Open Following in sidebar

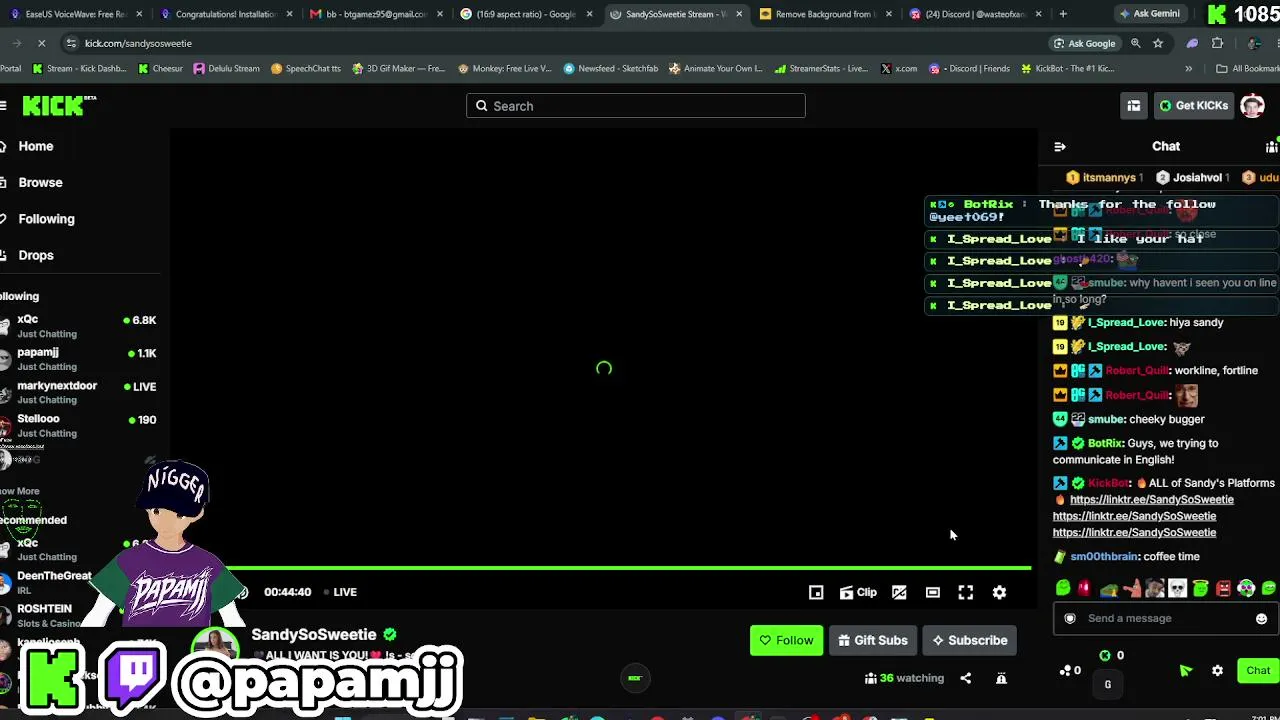46,219
